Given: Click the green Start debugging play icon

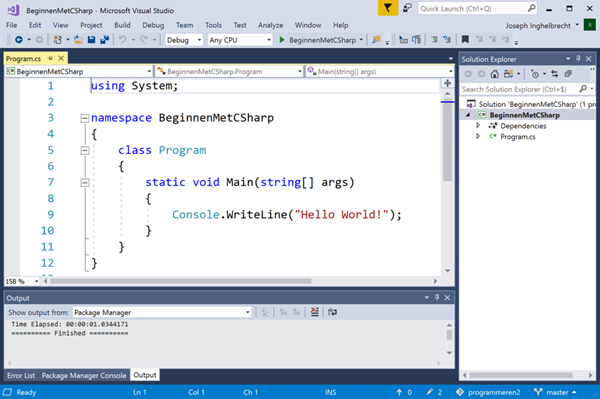Looking at the screenshot, I should pyautogui.click(x=282, y=40).
